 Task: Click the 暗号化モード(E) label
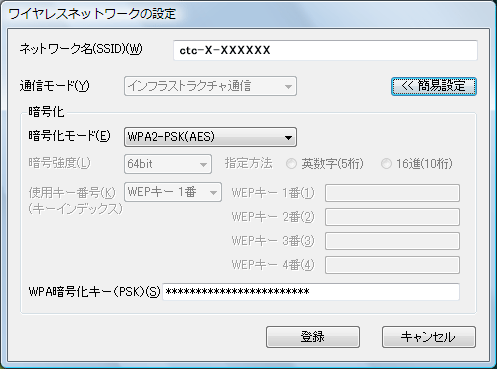pyautogui.click(x=69, y=136)
